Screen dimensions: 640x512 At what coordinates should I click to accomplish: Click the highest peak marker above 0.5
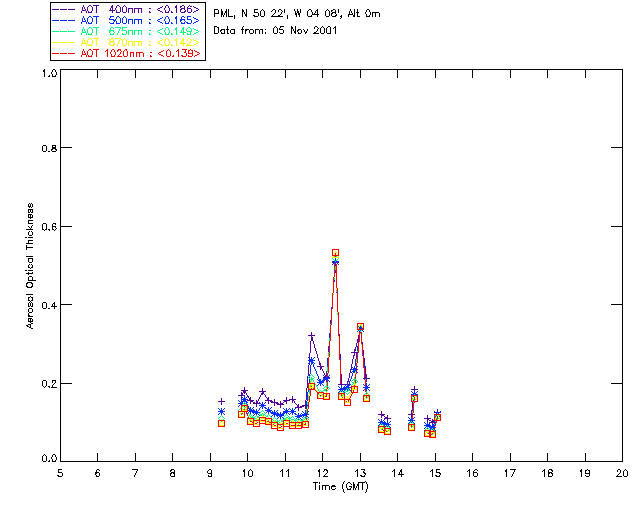[x=336, y=253]
